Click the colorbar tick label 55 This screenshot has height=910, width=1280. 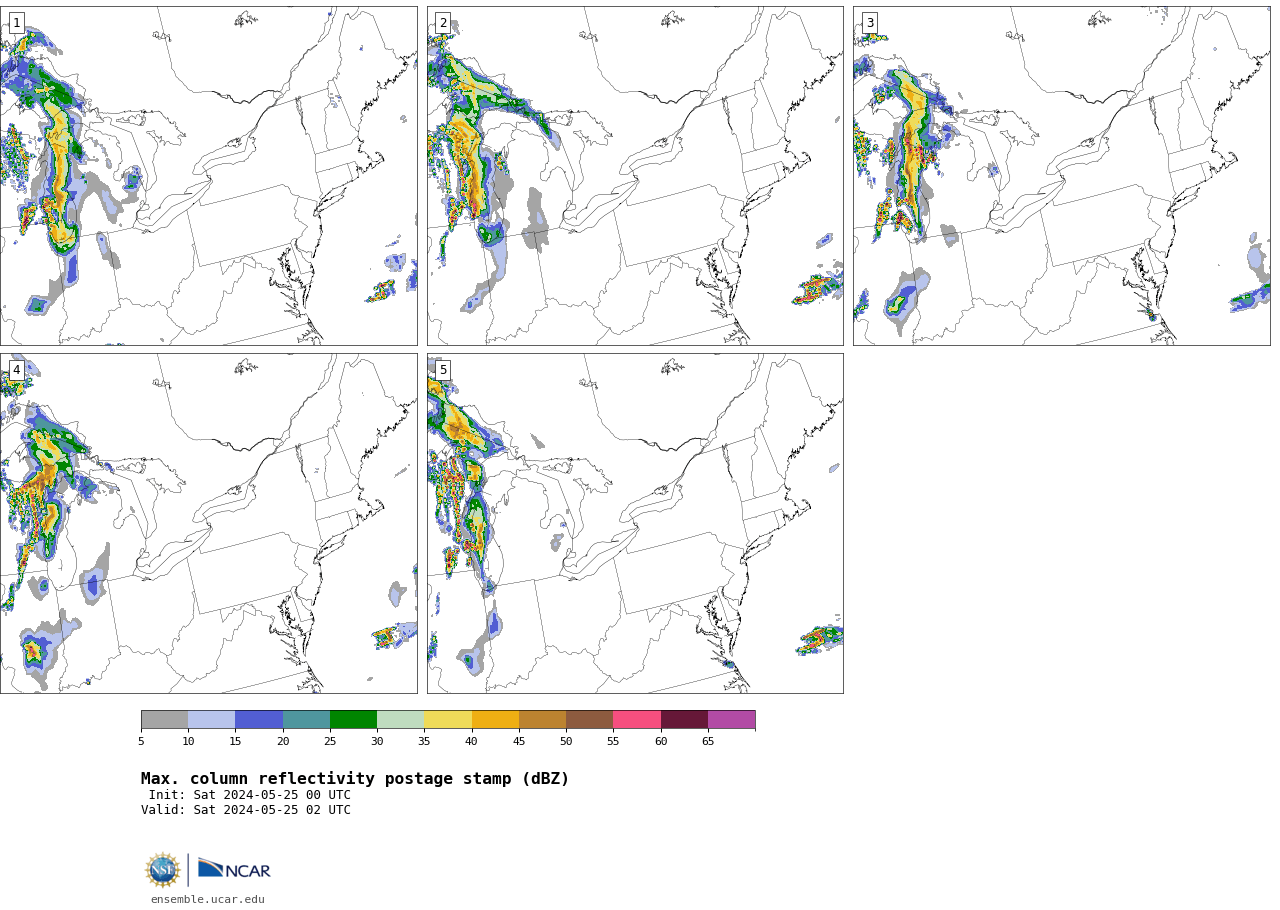pos(613,741)
